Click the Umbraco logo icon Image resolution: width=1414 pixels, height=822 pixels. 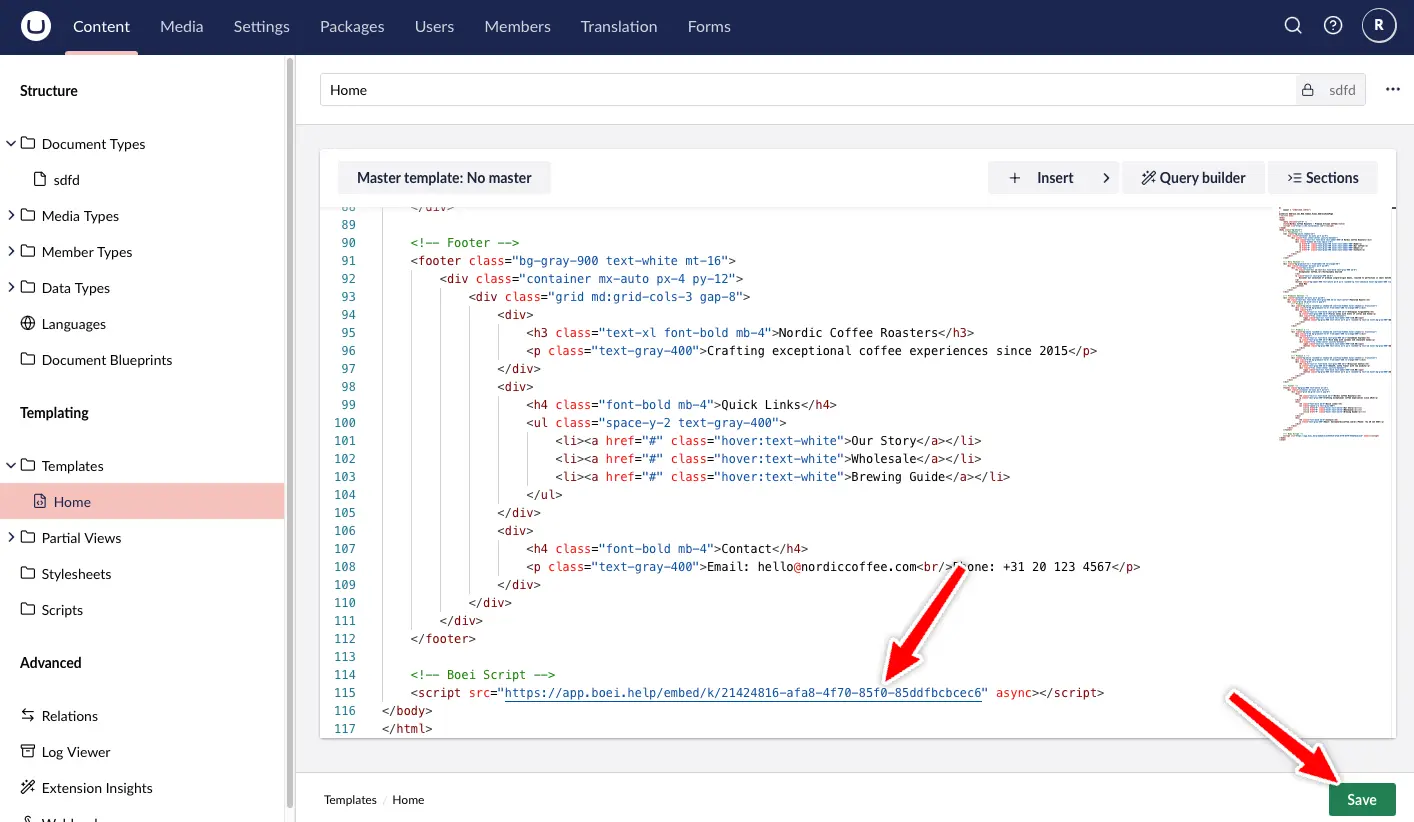[36, 27]
